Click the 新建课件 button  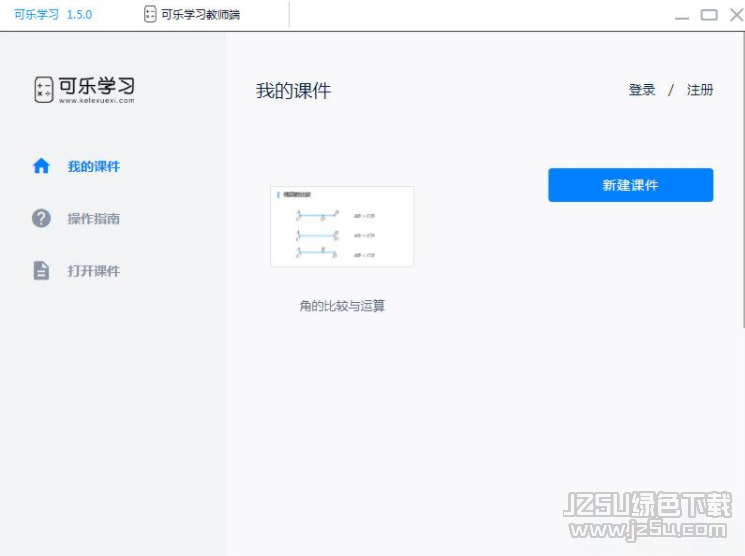click(630, 185)
